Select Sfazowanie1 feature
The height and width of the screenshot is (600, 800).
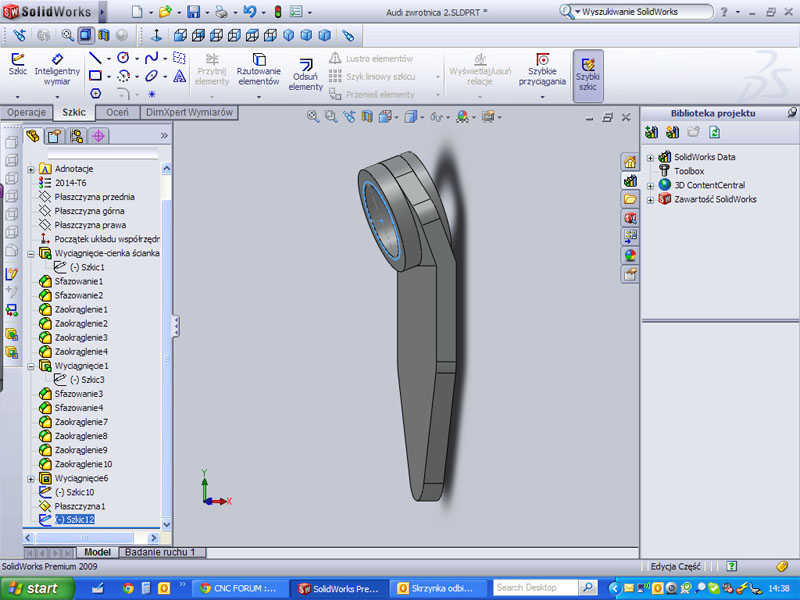pos(79,281)
